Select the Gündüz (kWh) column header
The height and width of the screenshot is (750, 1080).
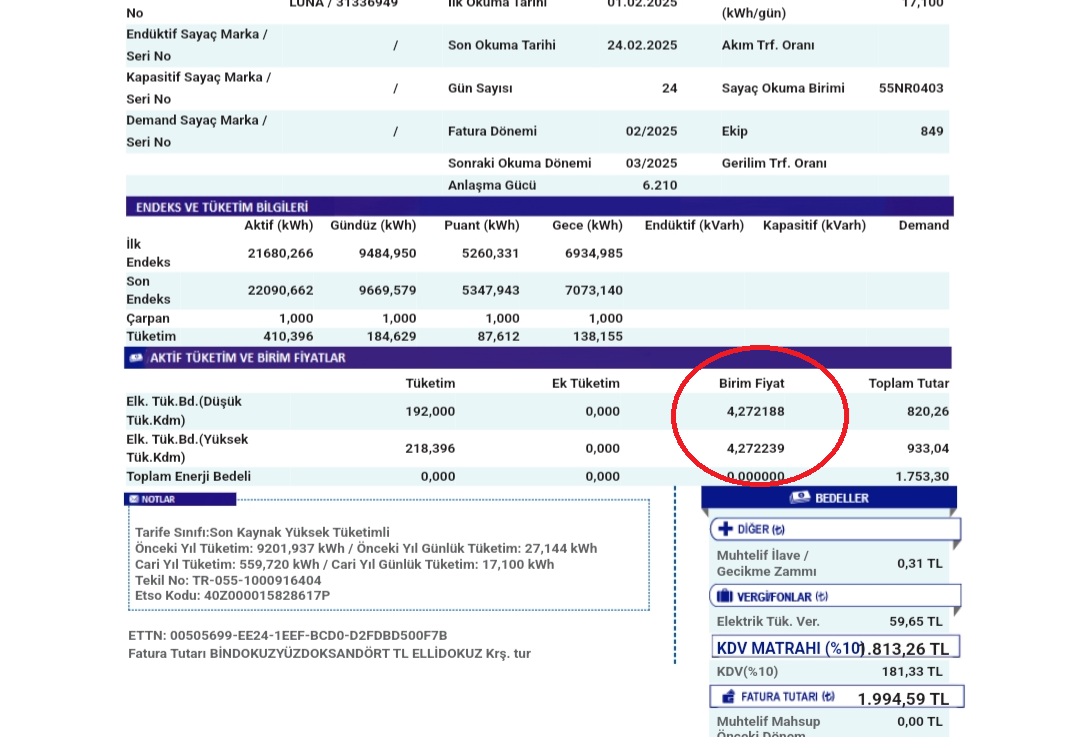tap(373, 225)
